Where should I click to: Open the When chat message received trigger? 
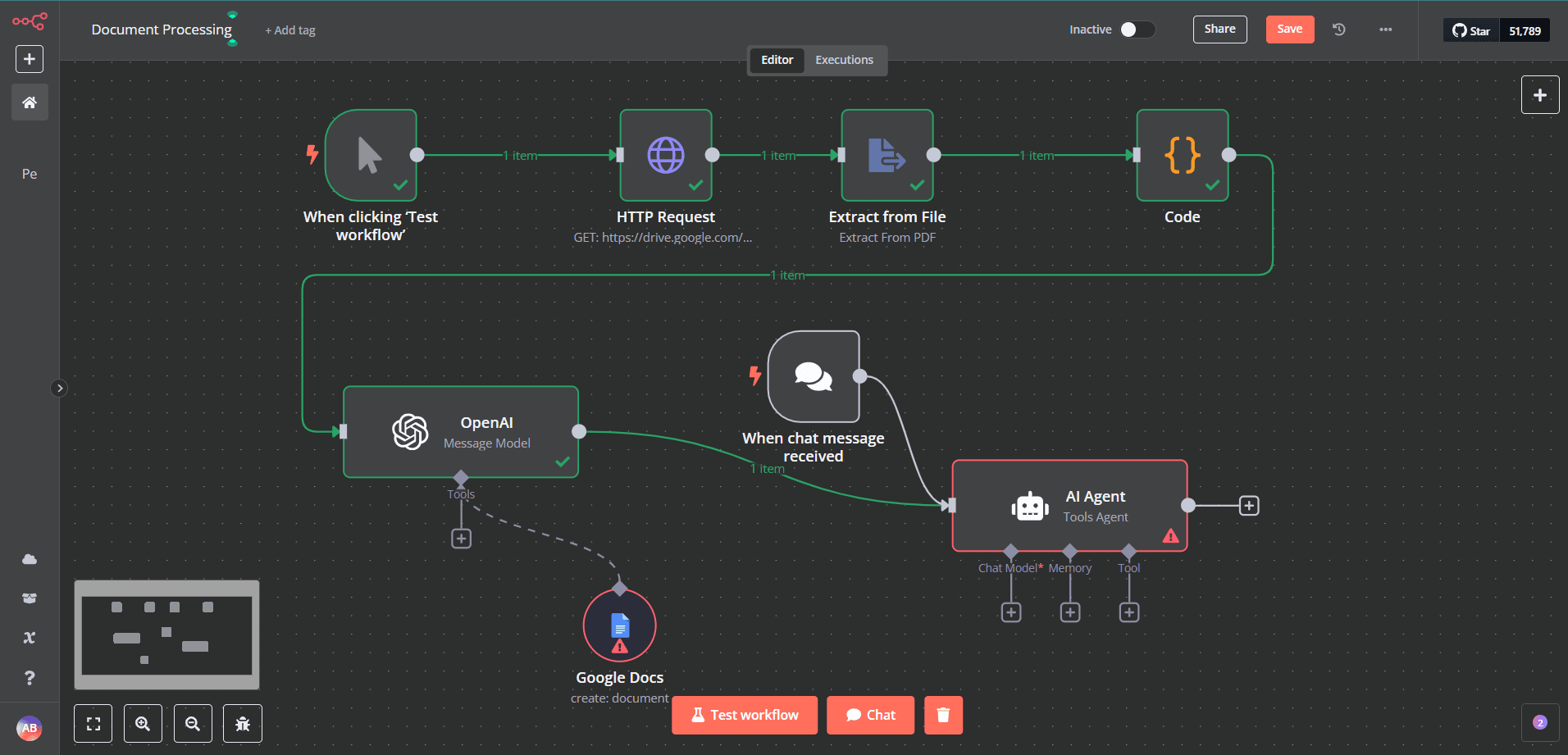pos(813,376)
